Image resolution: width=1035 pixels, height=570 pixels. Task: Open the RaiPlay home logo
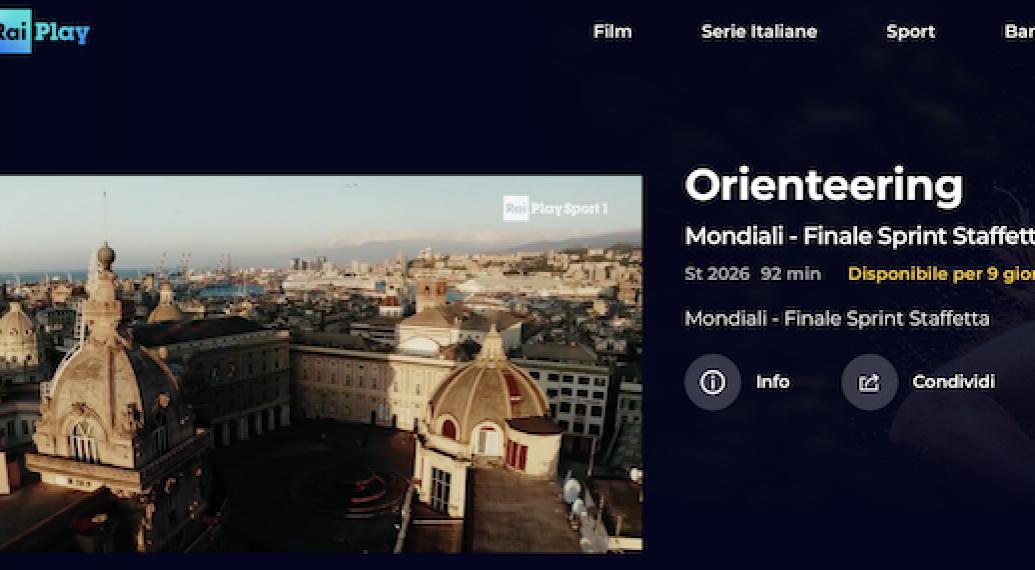point(44,32)
